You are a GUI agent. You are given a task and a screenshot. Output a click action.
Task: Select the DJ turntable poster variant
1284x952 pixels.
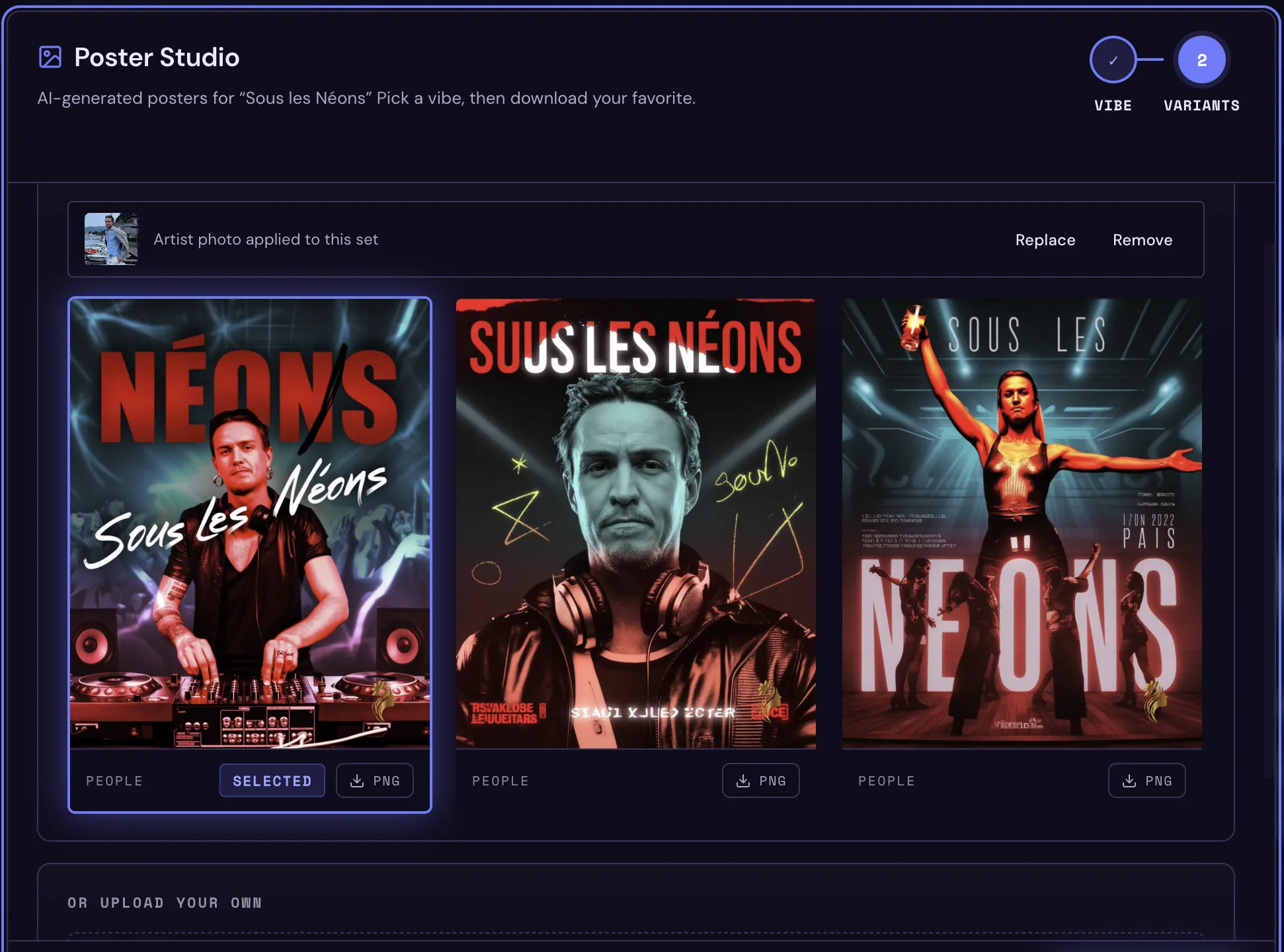(x=250, y=524)
